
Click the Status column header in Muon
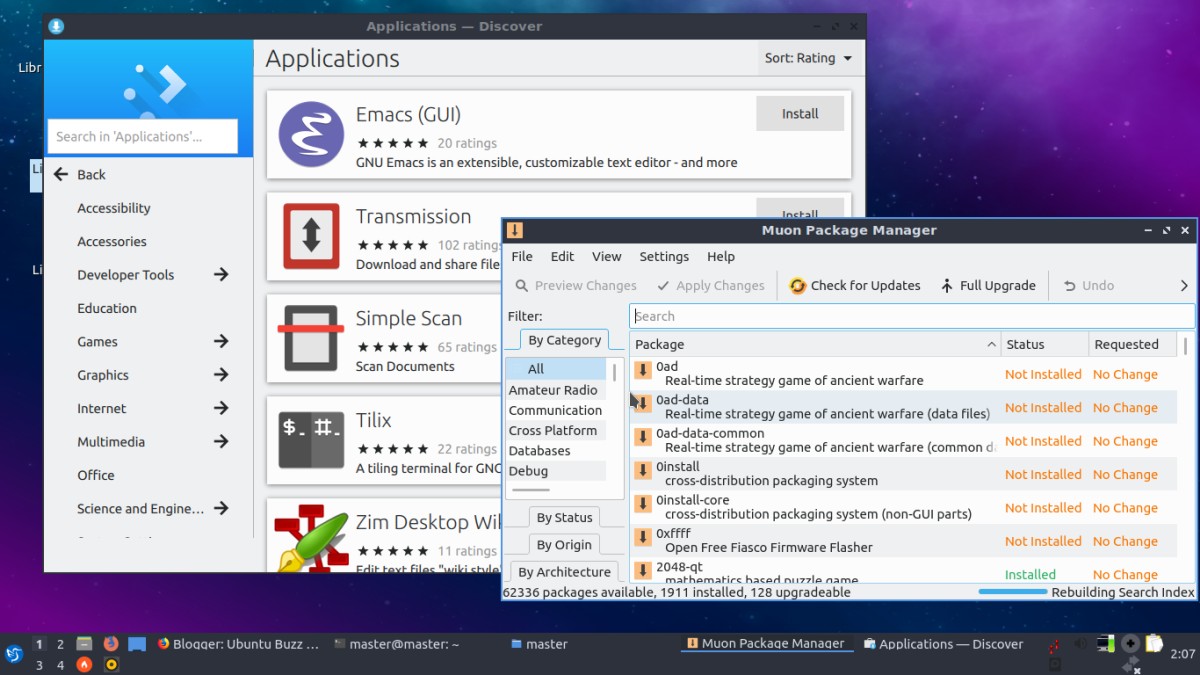tap(1044, 344)
